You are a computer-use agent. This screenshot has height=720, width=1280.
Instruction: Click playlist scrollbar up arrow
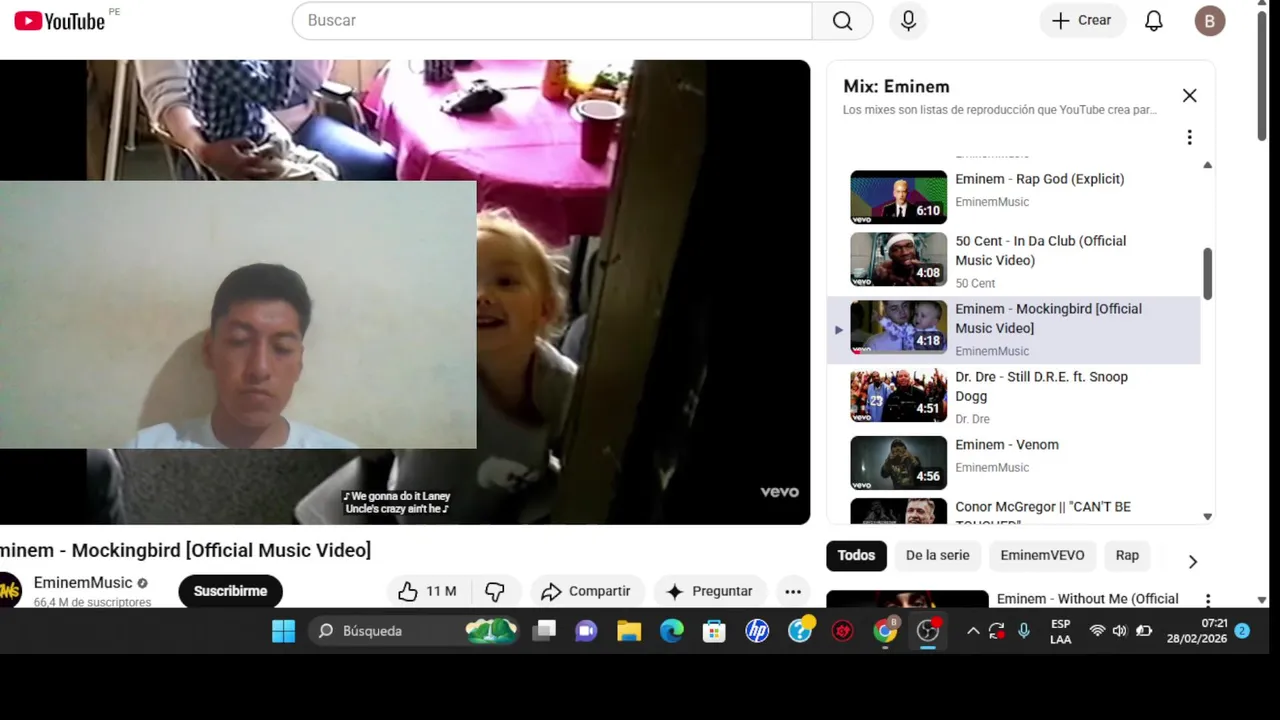(1207, 165)
